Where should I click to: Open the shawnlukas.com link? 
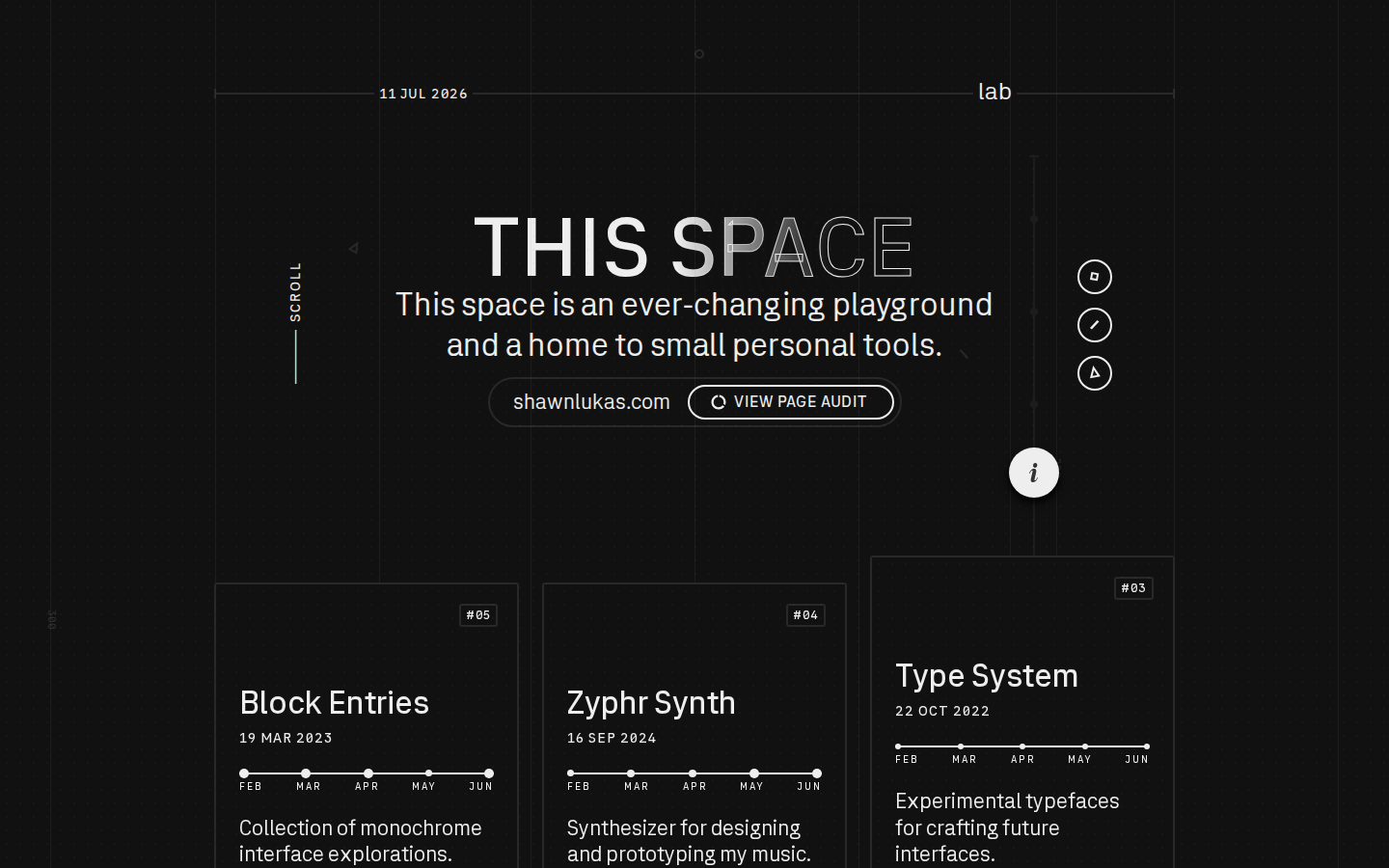point(591,402)
